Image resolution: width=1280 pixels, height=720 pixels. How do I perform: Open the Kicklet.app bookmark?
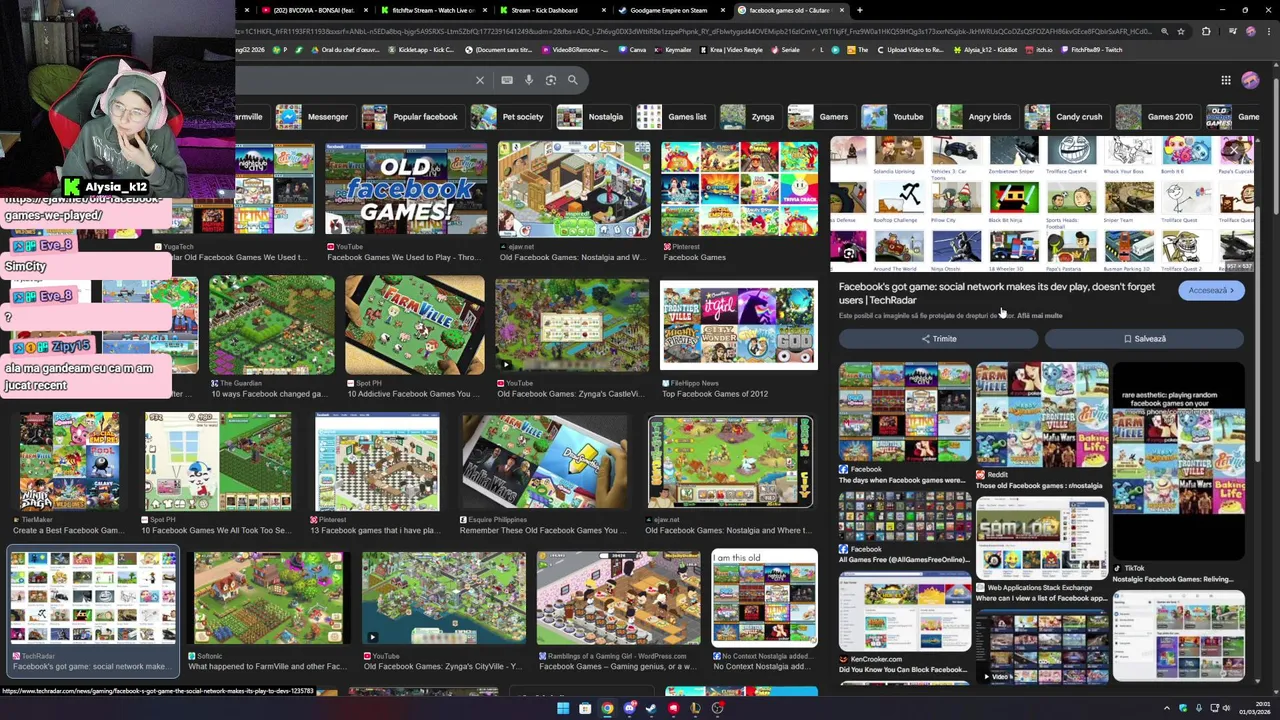[x=420, y=50]
